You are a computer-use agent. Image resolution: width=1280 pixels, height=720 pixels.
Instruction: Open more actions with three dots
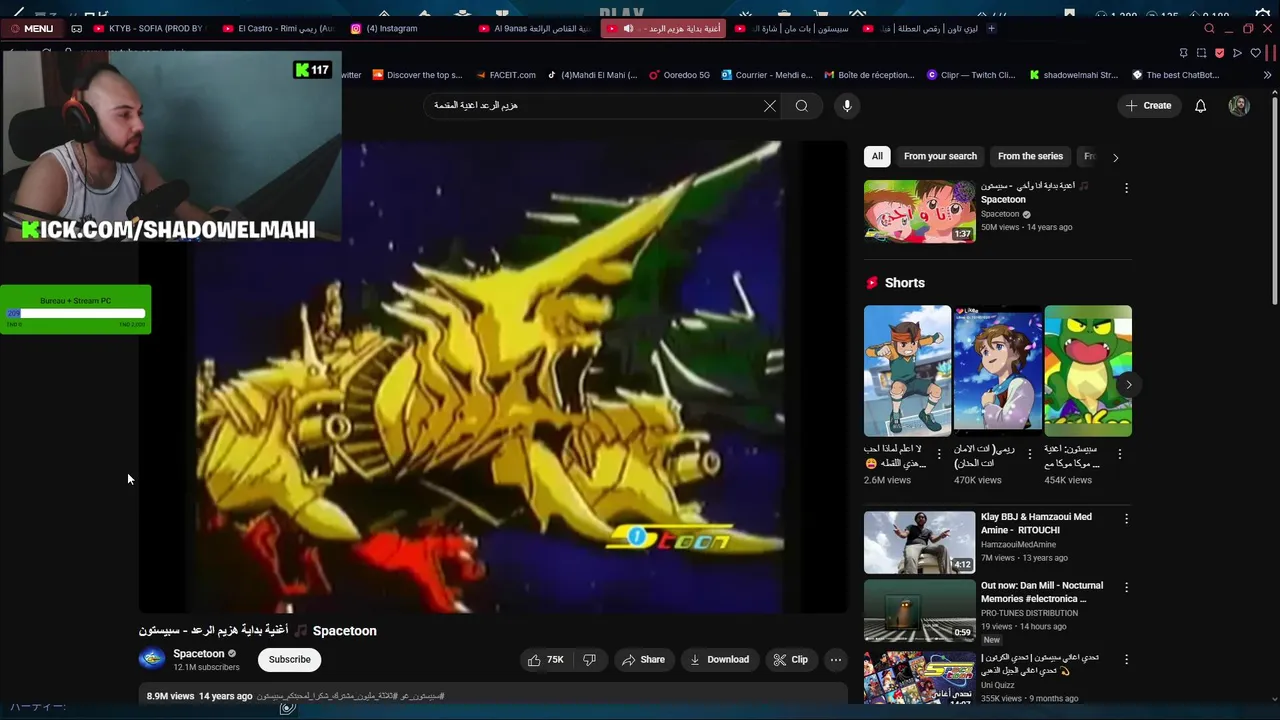[x=836, y=660]
